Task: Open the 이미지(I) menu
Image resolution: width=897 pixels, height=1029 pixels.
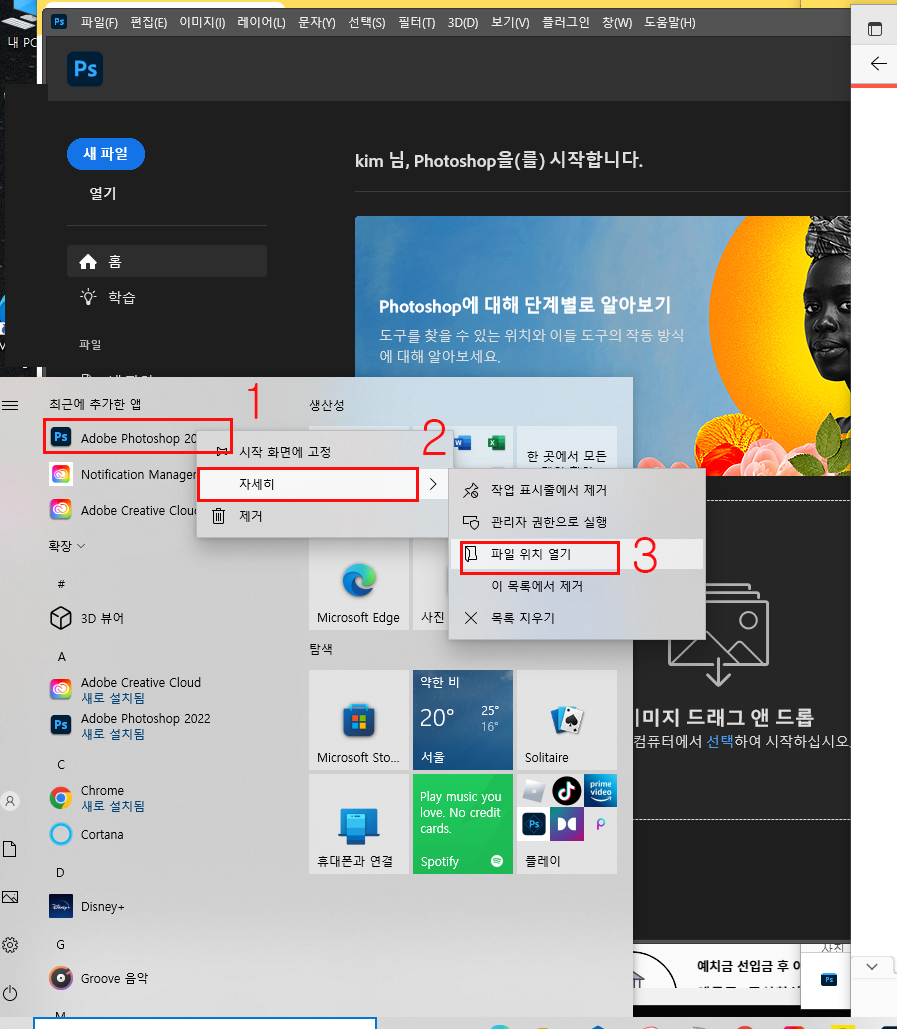Action: coord(202,22)
